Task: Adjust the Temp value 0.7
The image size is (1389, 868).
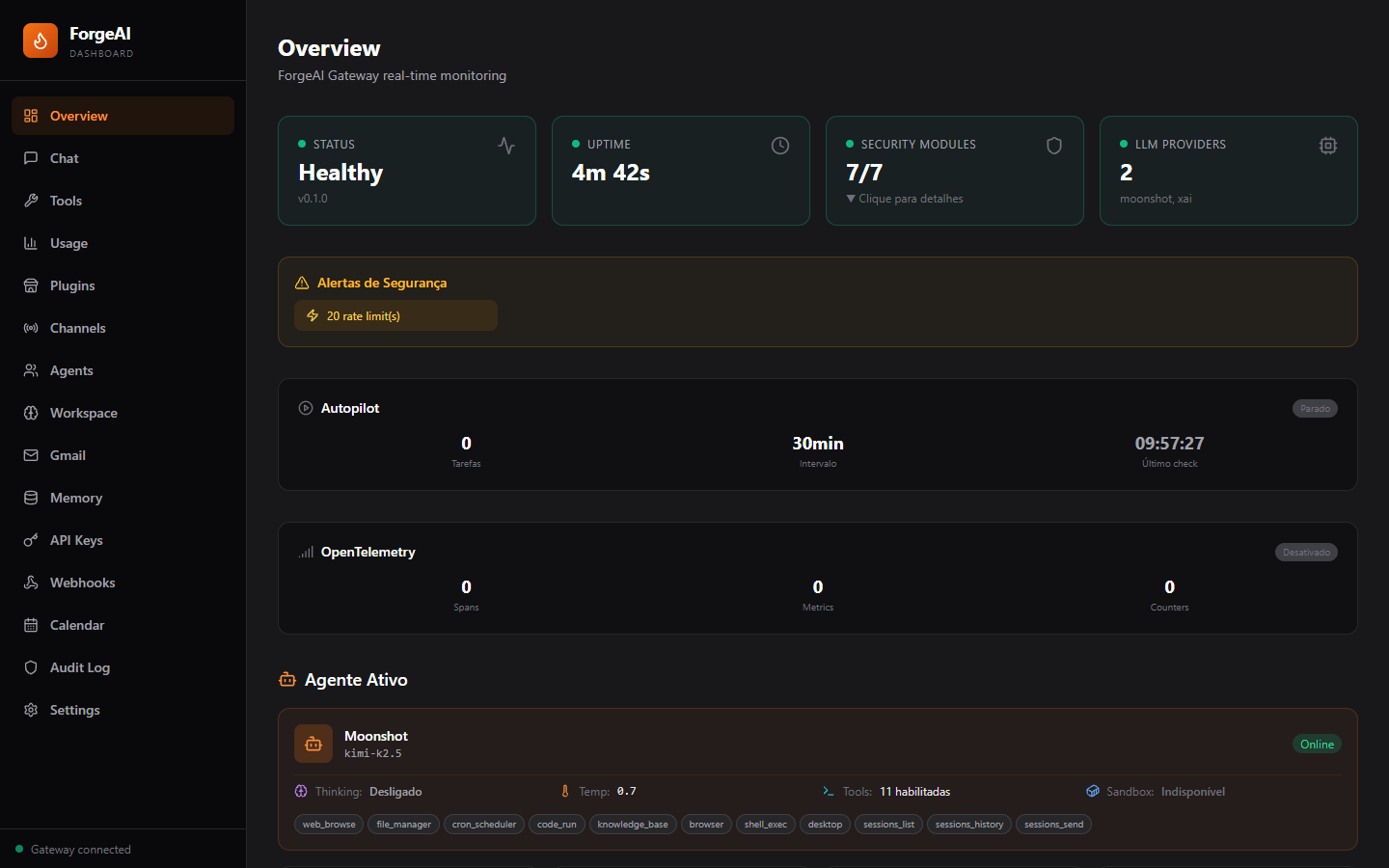Action: coord(624,791)
